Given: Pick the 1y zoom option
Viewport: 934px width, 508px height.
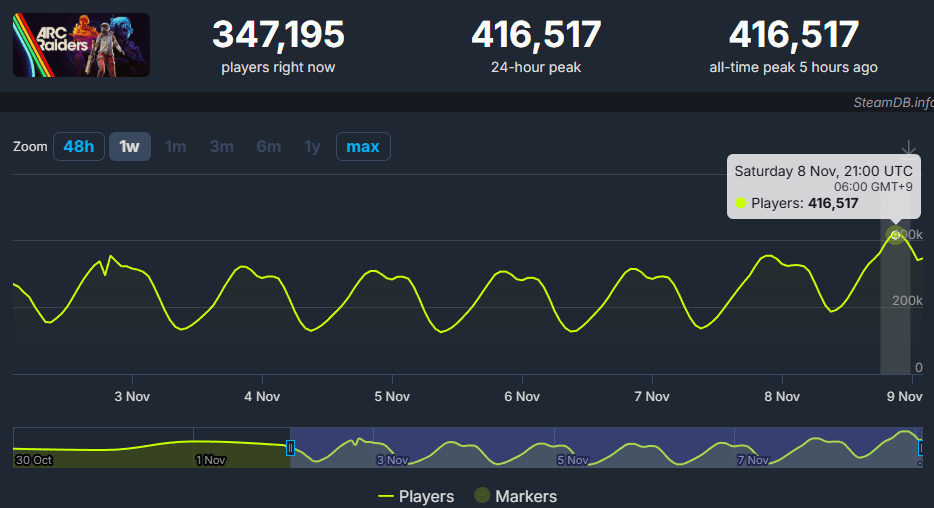Looking at the screenshot, I should point(312,146).
